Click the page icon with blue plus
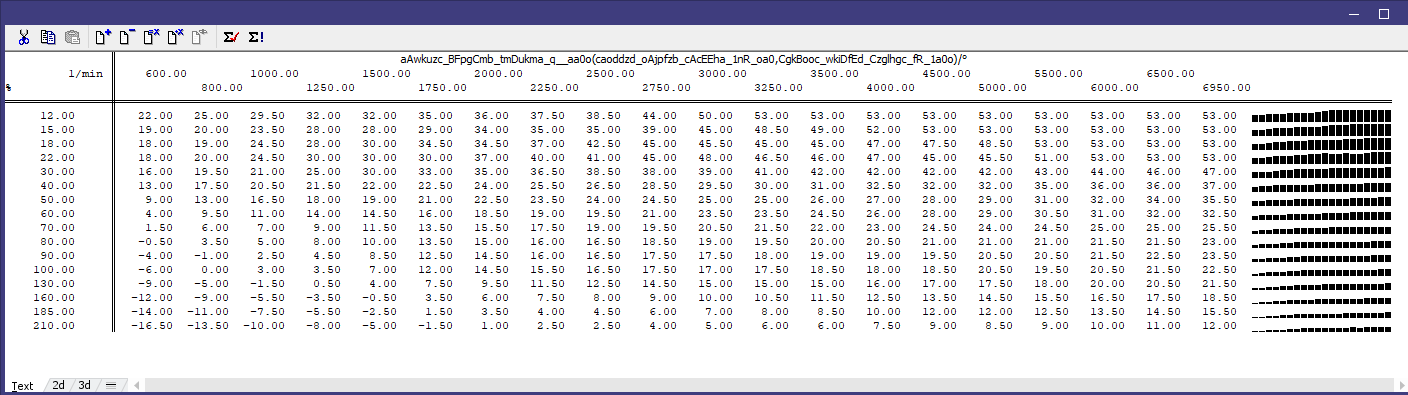 point(102,37)
